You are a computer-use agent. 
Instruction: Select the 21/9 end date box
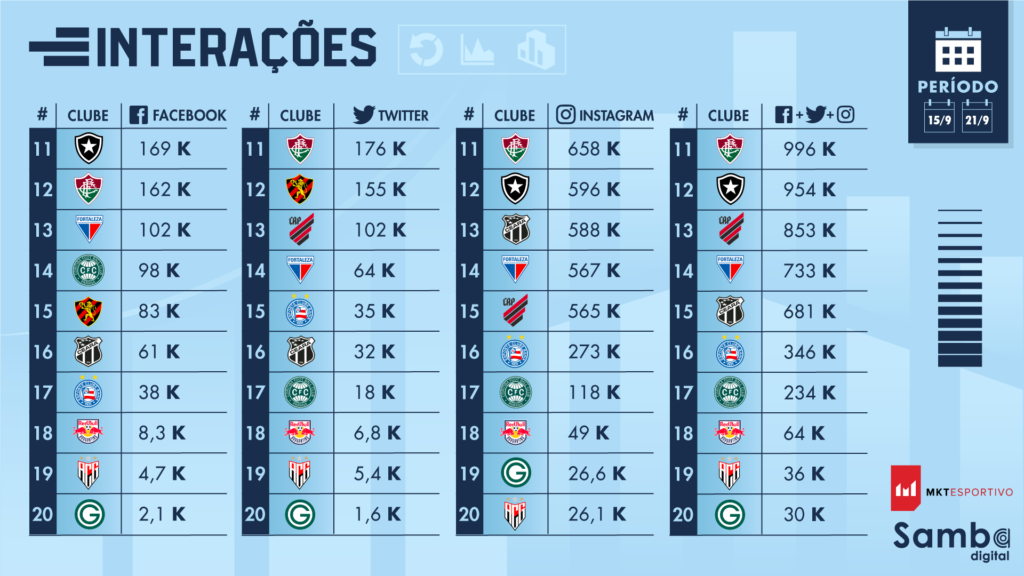coord(976,116)
